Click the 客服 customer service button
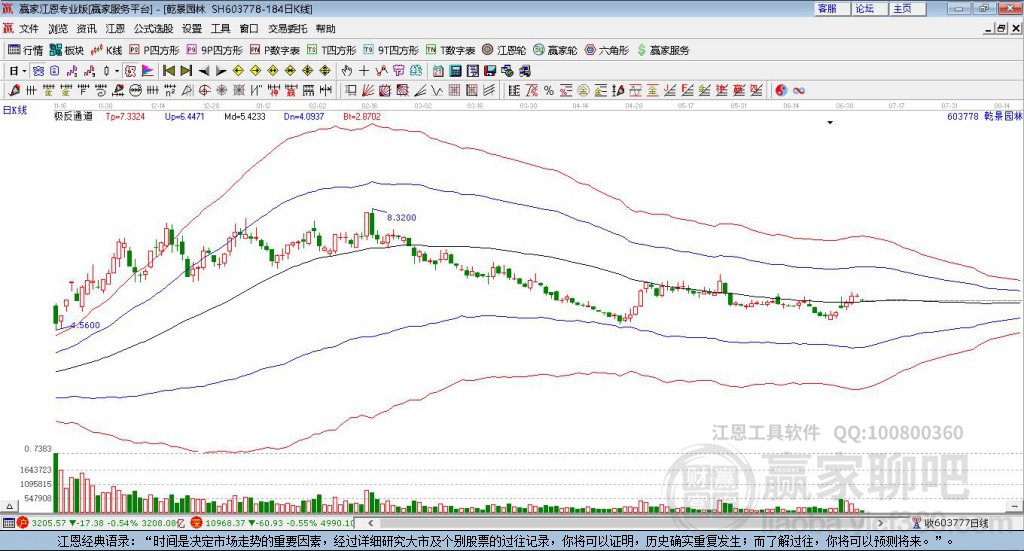The height and width of the screenshot is (551, 1024). coord(832,8)
